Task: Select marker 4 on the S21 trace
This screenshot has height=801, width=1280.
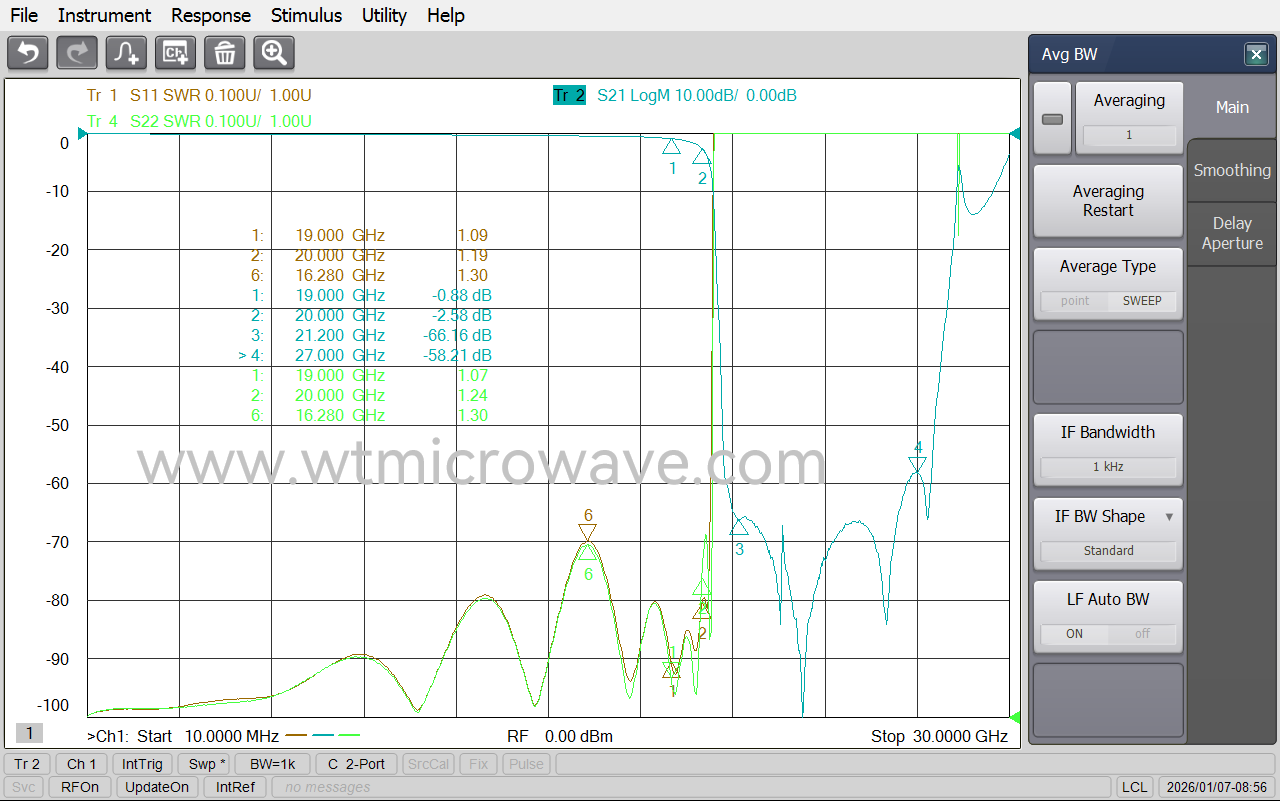Action: [x=918, y=464]
